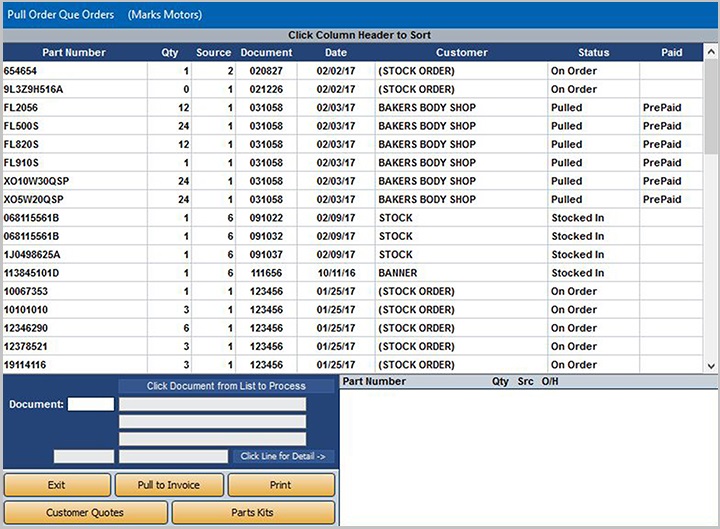This screenshot has height=529, width=720.
Task: Sort by the Document column header
Action: click(266, 52)
